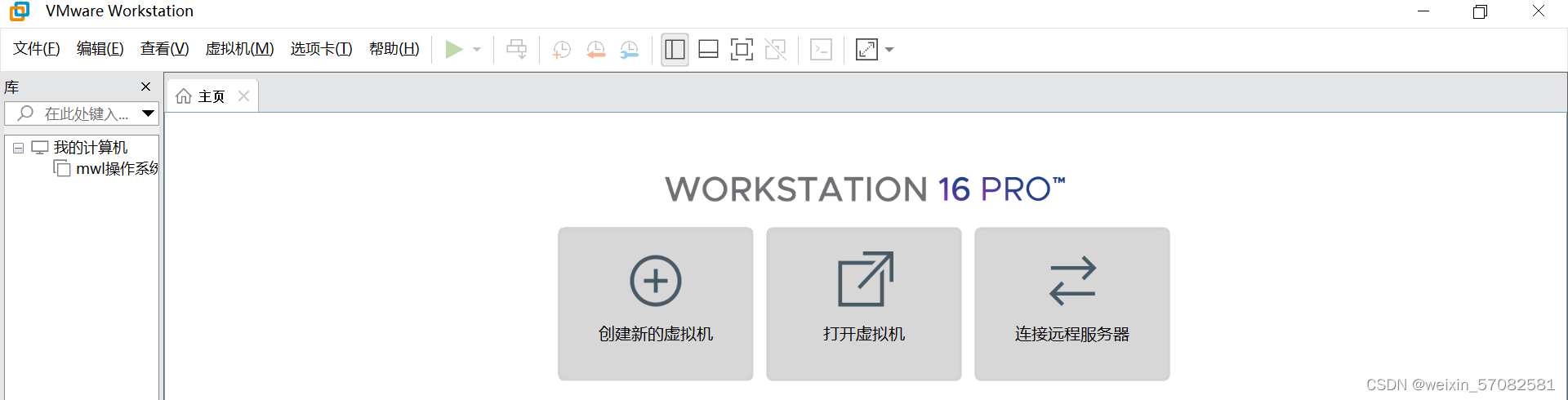Enter full screen mode icon
This screenshot has width=1568, height=400.
click(742, 50)
